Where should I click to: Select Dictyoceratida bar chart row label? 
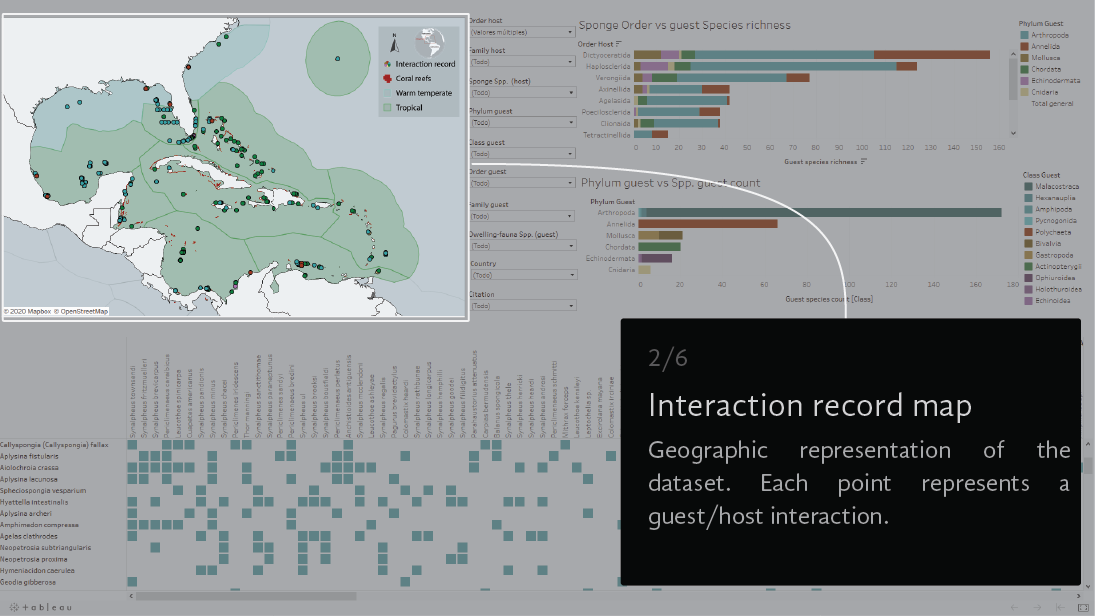click(x=604, y=55)
